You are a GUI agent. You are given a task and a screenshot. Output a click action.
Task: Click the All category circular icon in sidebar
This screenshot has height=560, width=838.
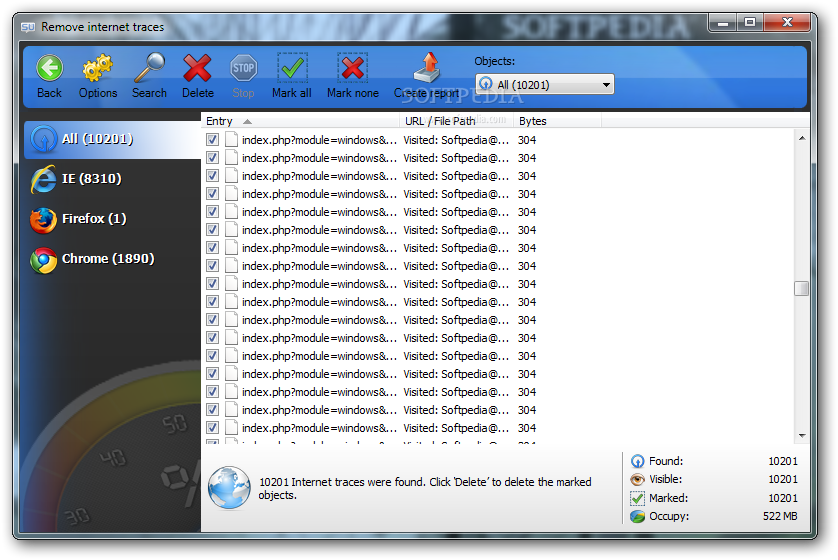point(43,139)
